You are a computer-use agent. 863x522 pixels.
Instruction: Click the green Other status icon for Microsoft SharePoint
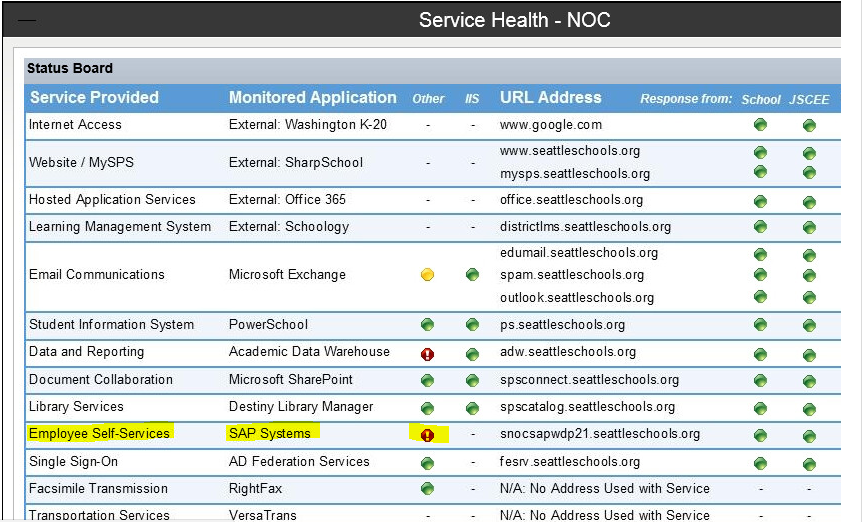[x=427, y=380]
